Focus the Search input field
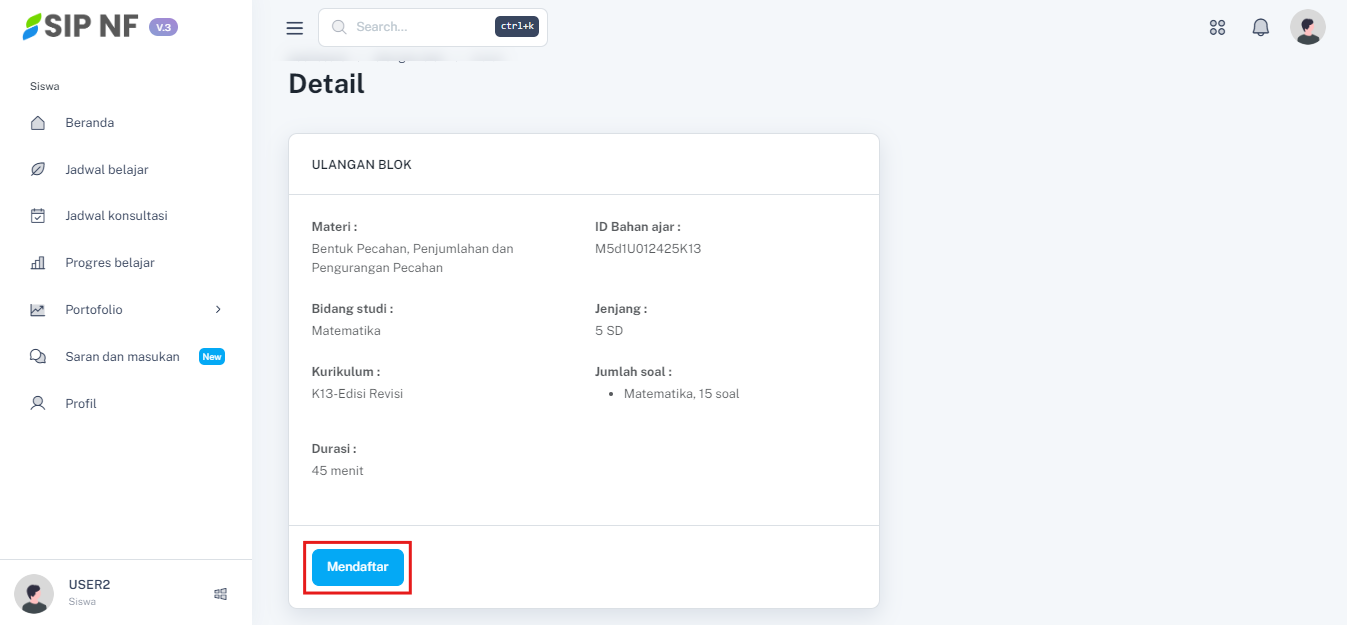 coord(420,27)
